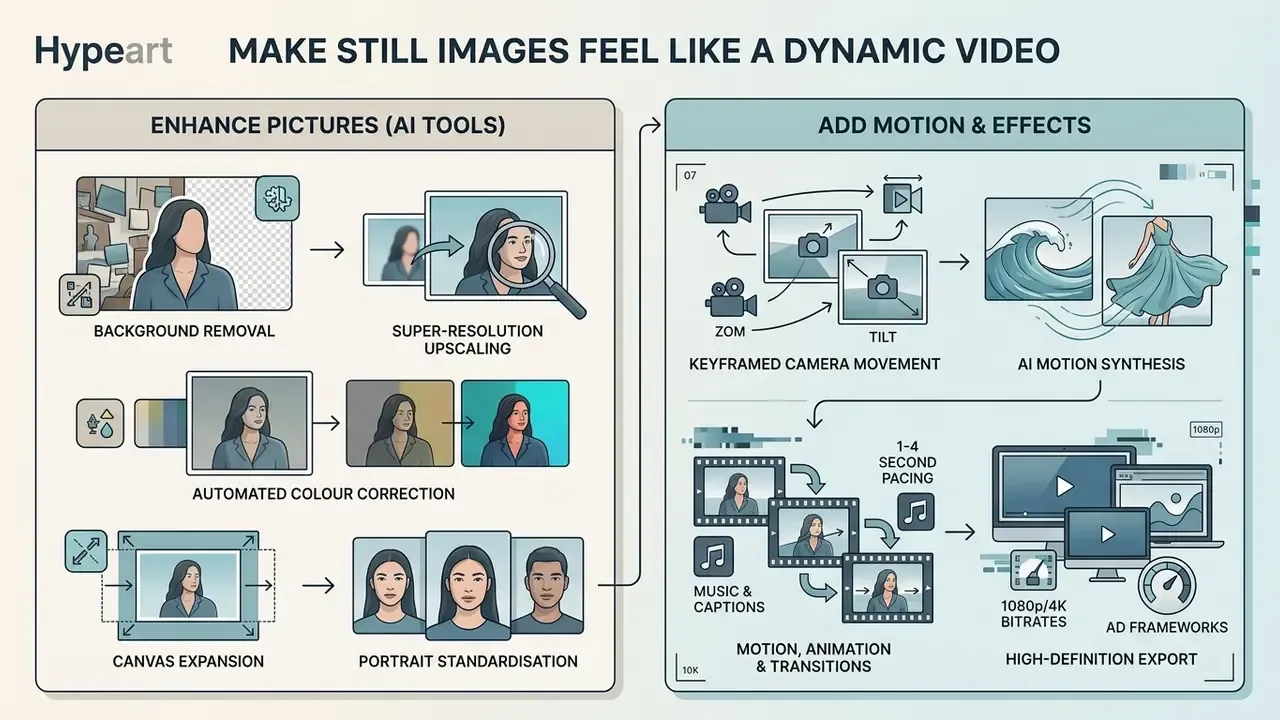Viewport: 1280px width, 720px height.
Task: Click the 1080p badge
Action: [x=1206, y=429]
